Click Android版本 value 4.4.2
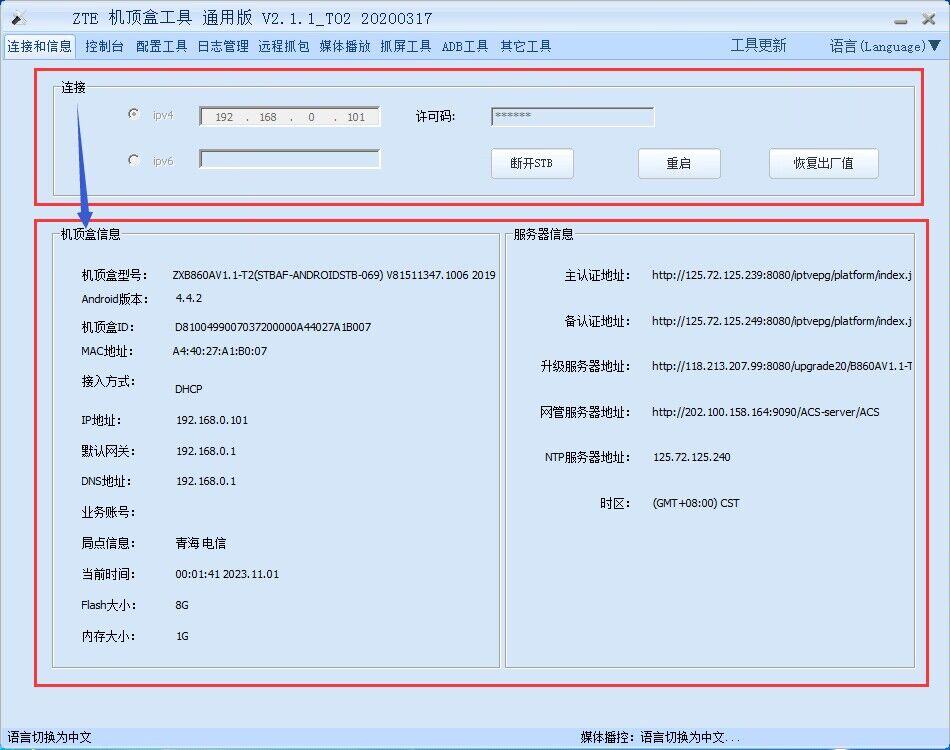The width and height of the screenshot is (950, 750). [189, 298]
